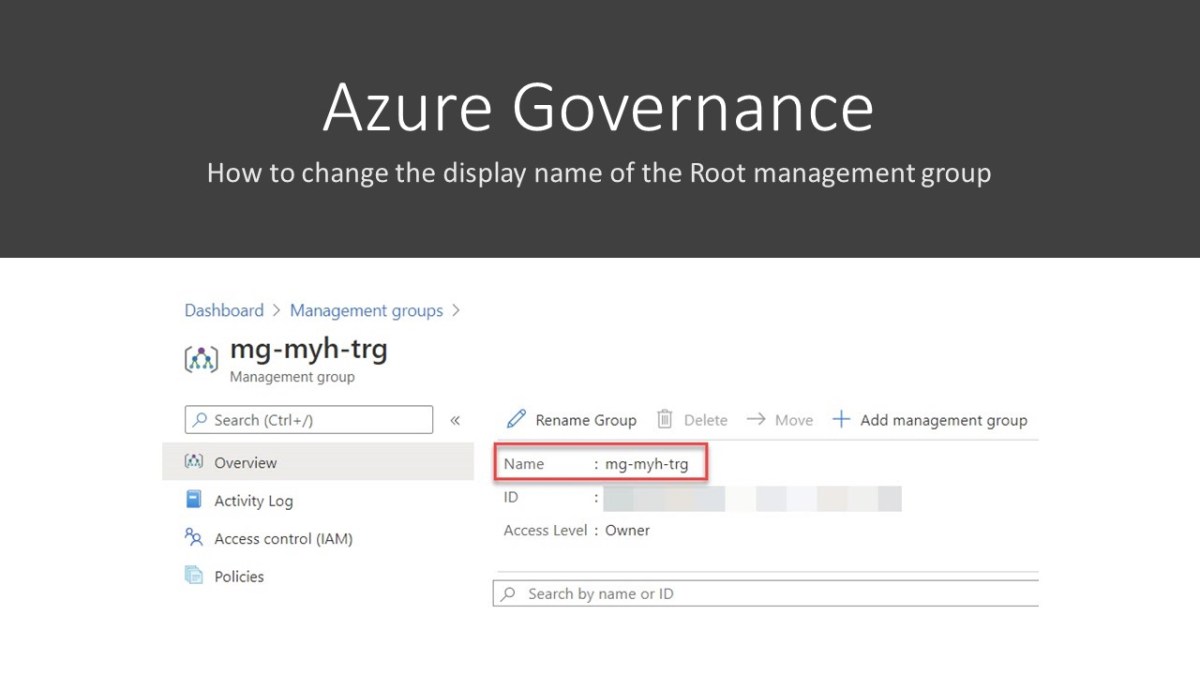Click the magnifier icon in Search (Ctrl+/)

198,419
